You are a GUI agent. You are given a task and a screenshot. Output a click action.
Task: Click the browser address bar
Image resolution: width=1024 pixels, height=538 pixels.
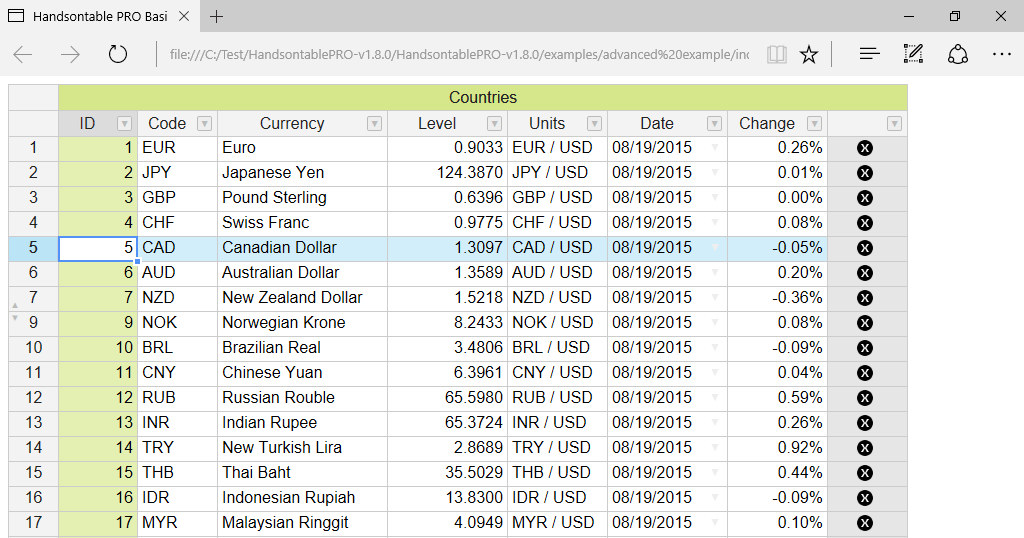click(x=458, y=54)
